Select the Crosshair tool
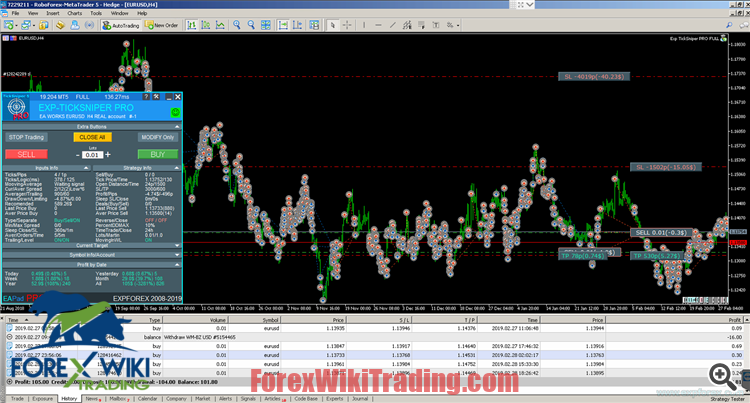Image resolution: width=750 pixels, height=403 pixels. tap(347, 25)
